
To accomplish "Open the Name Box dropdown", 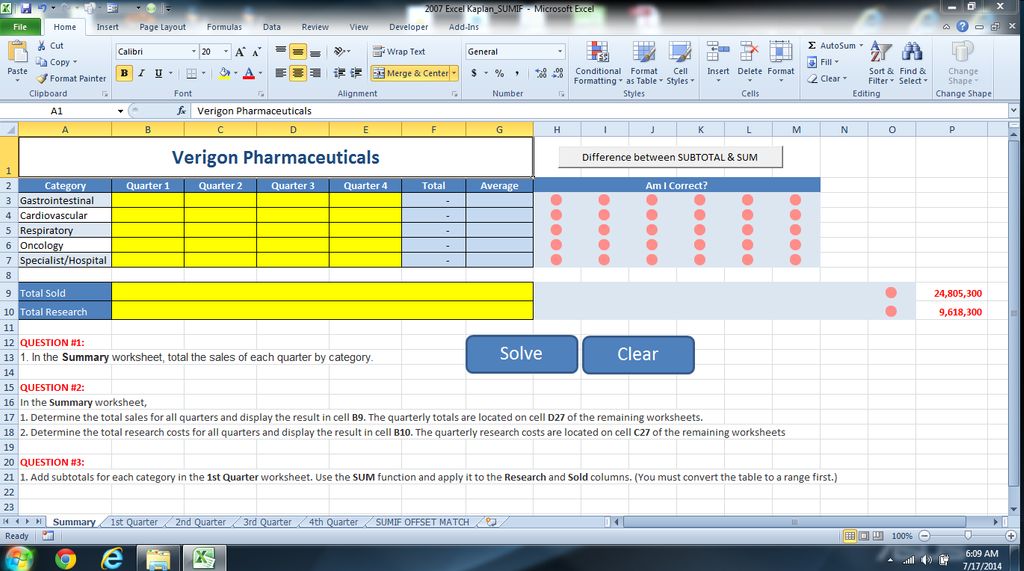I will tap(120, 111).
